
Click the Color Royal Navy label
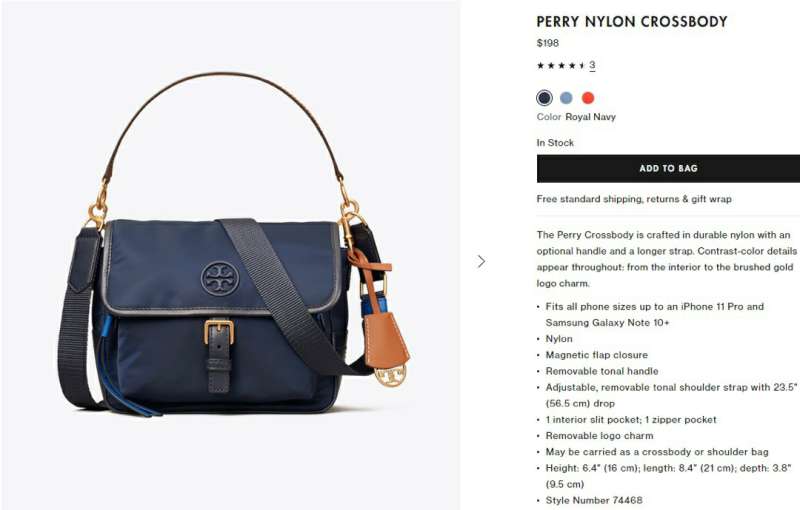coord(576,117)
